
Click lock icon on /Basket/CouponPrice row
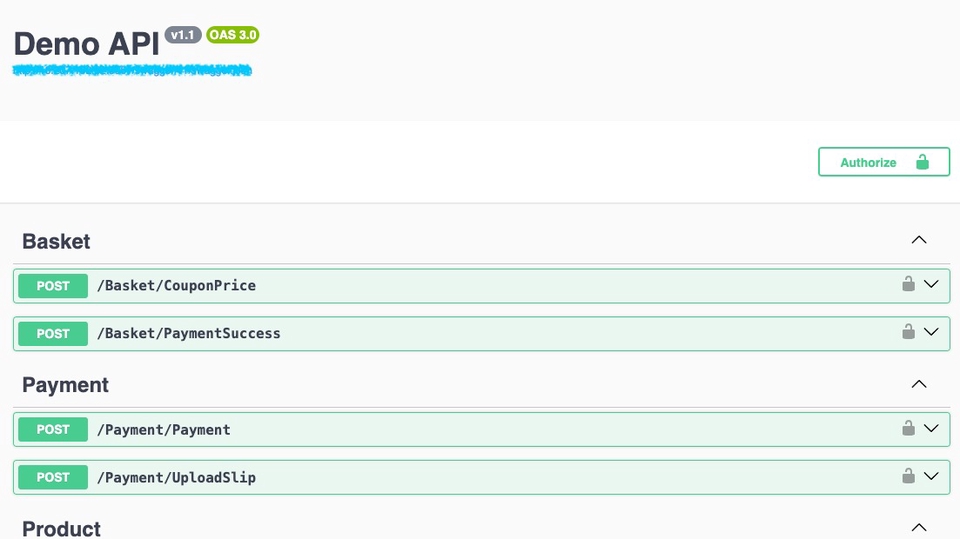[x=908, y=284]
